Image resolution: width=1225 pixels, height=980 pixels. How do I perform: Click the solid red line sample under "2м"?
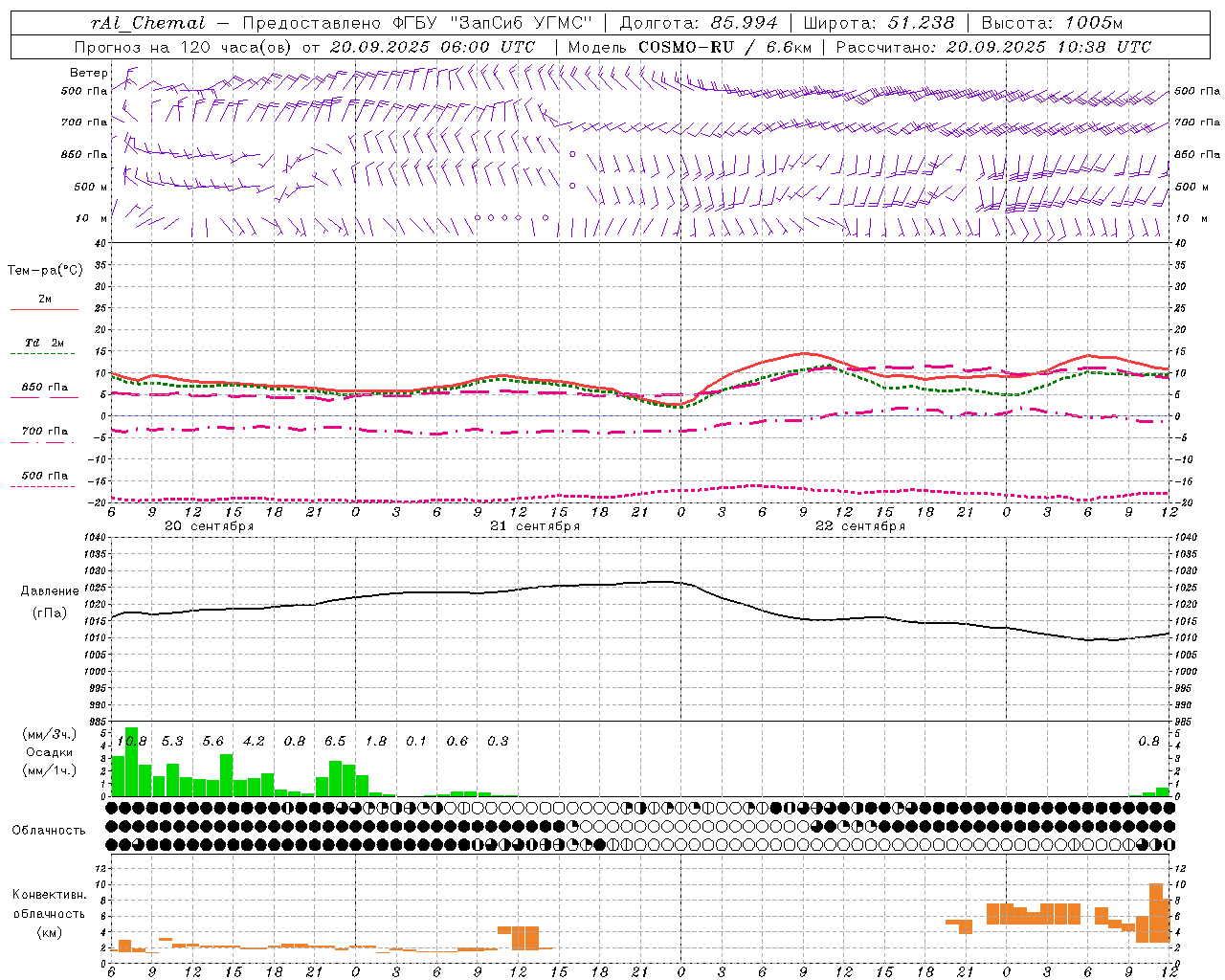pos(44,309)
